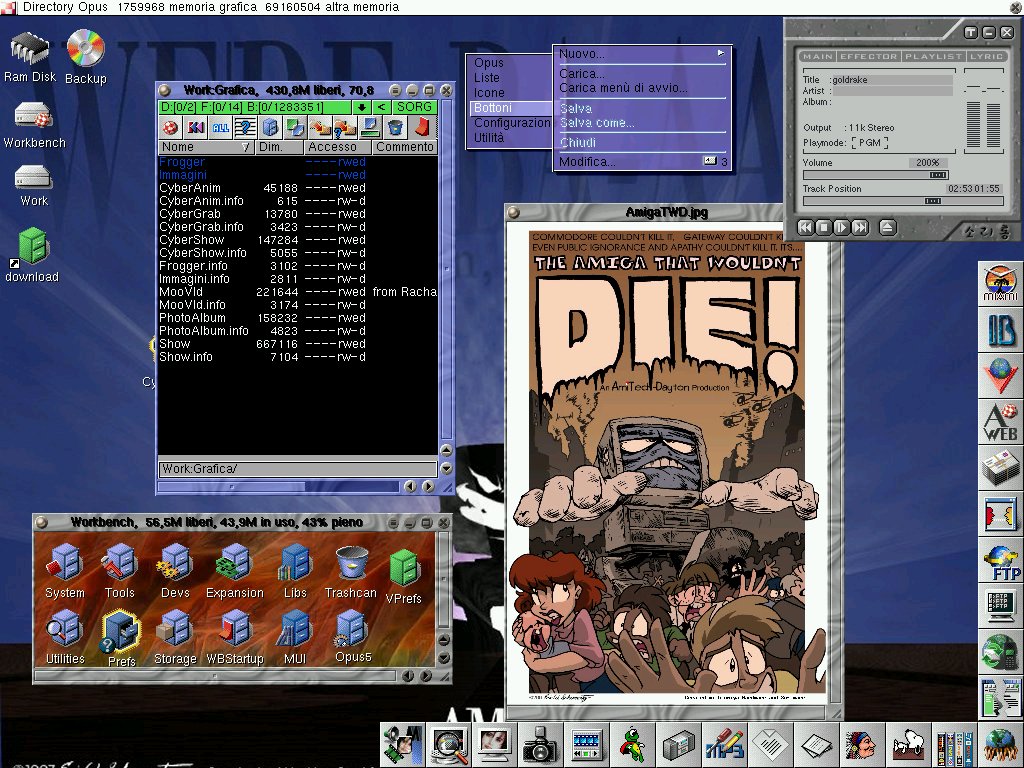Click the Snoopy icon in the bottom dock
Screen dimensions: 1024x768
pos(909,745)
